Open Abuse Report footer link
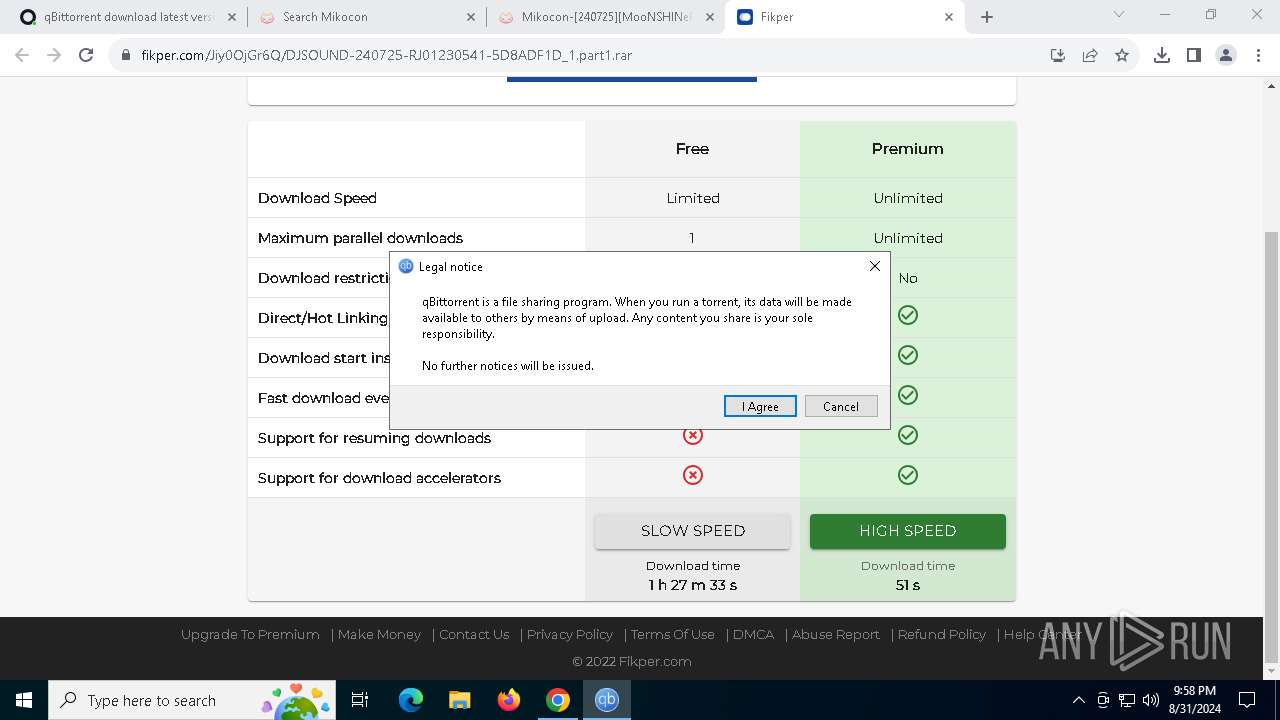1280x720 pixels. point(836,634)
